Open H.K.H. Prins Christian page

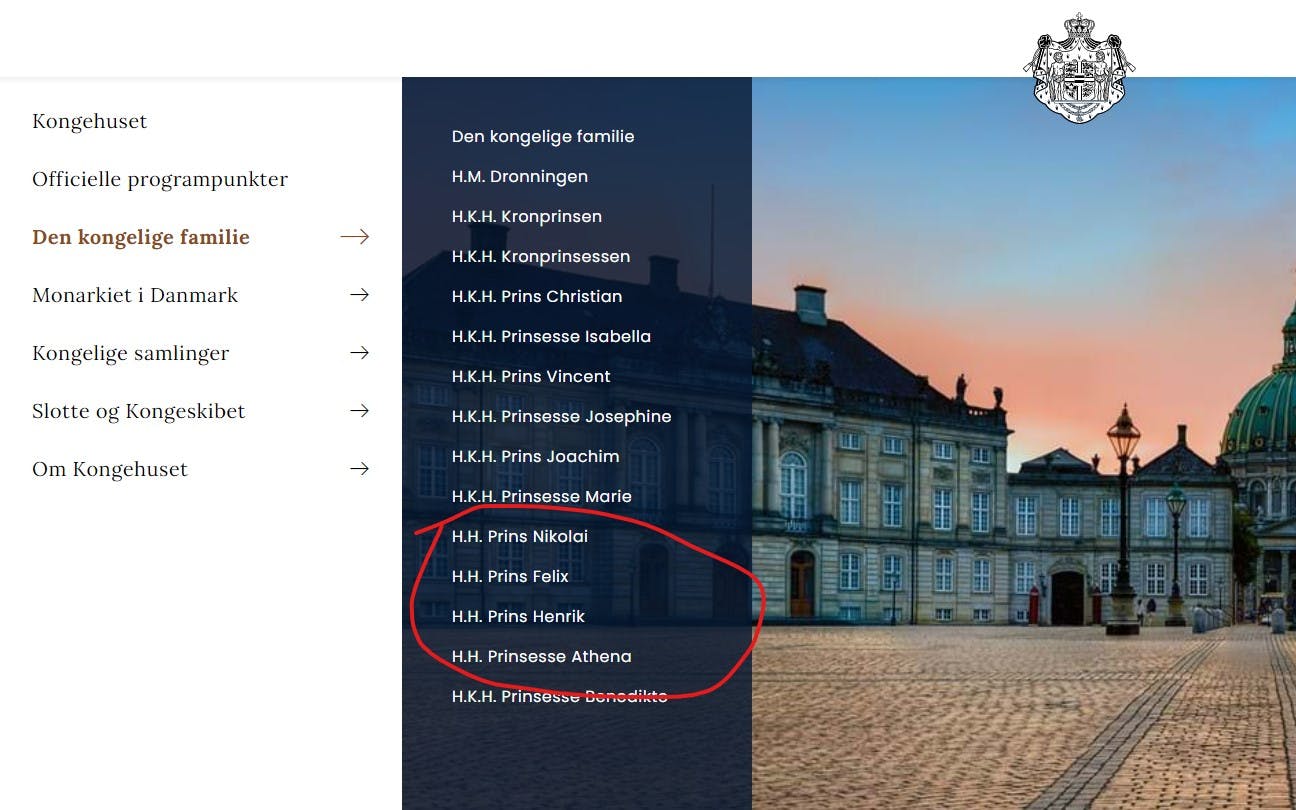[537, 296]
